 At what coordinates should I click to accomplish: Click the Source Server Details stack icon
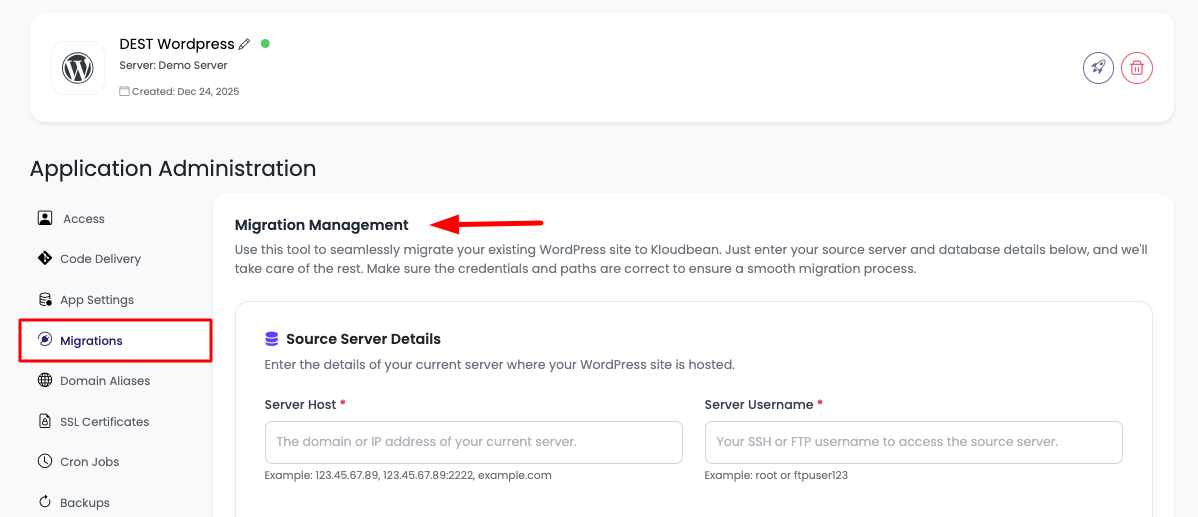click(272, 339)
